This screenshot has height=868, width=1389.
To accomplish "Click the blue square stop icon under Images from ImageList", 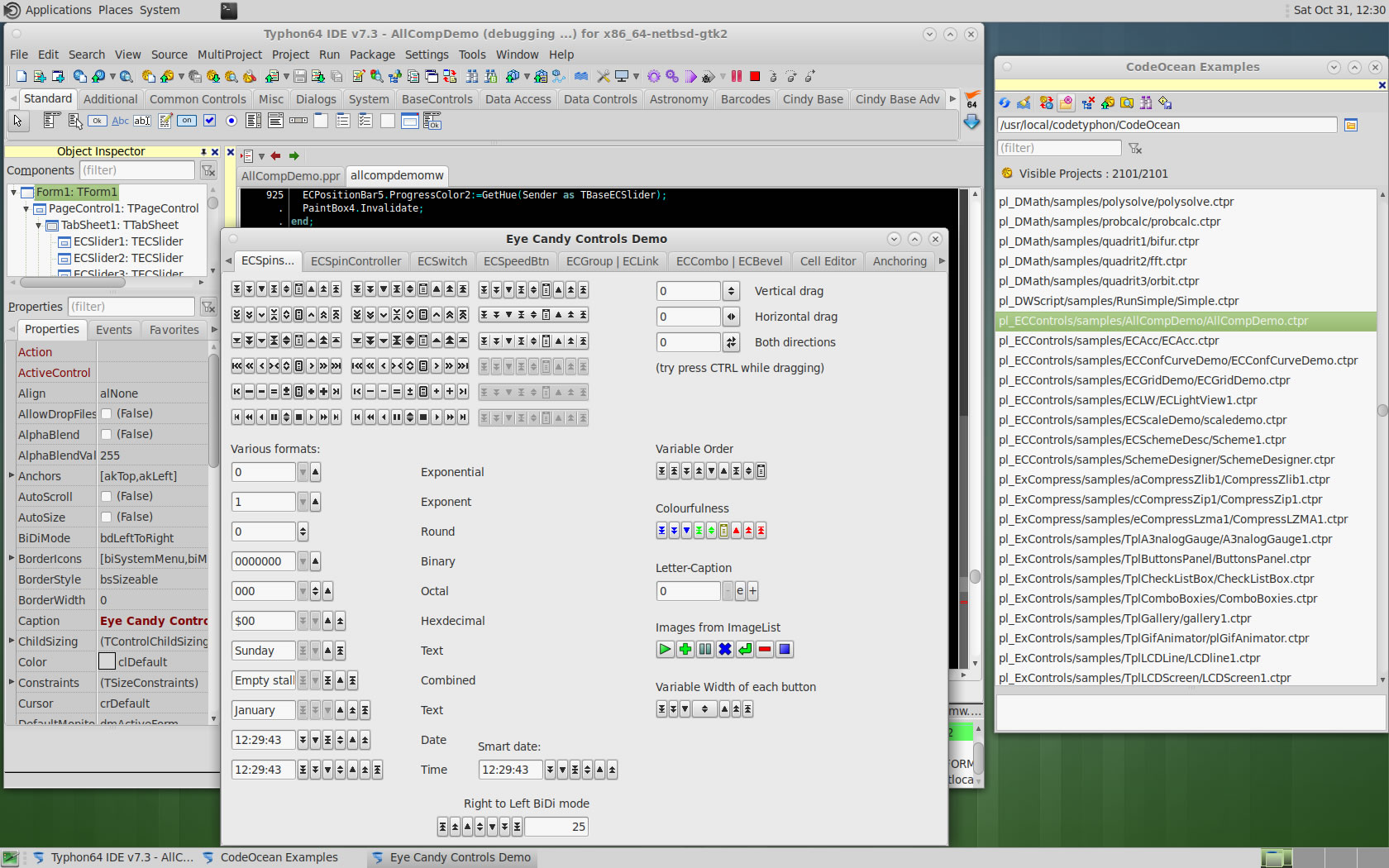I will pyautogui.click(x=785, y=649).
